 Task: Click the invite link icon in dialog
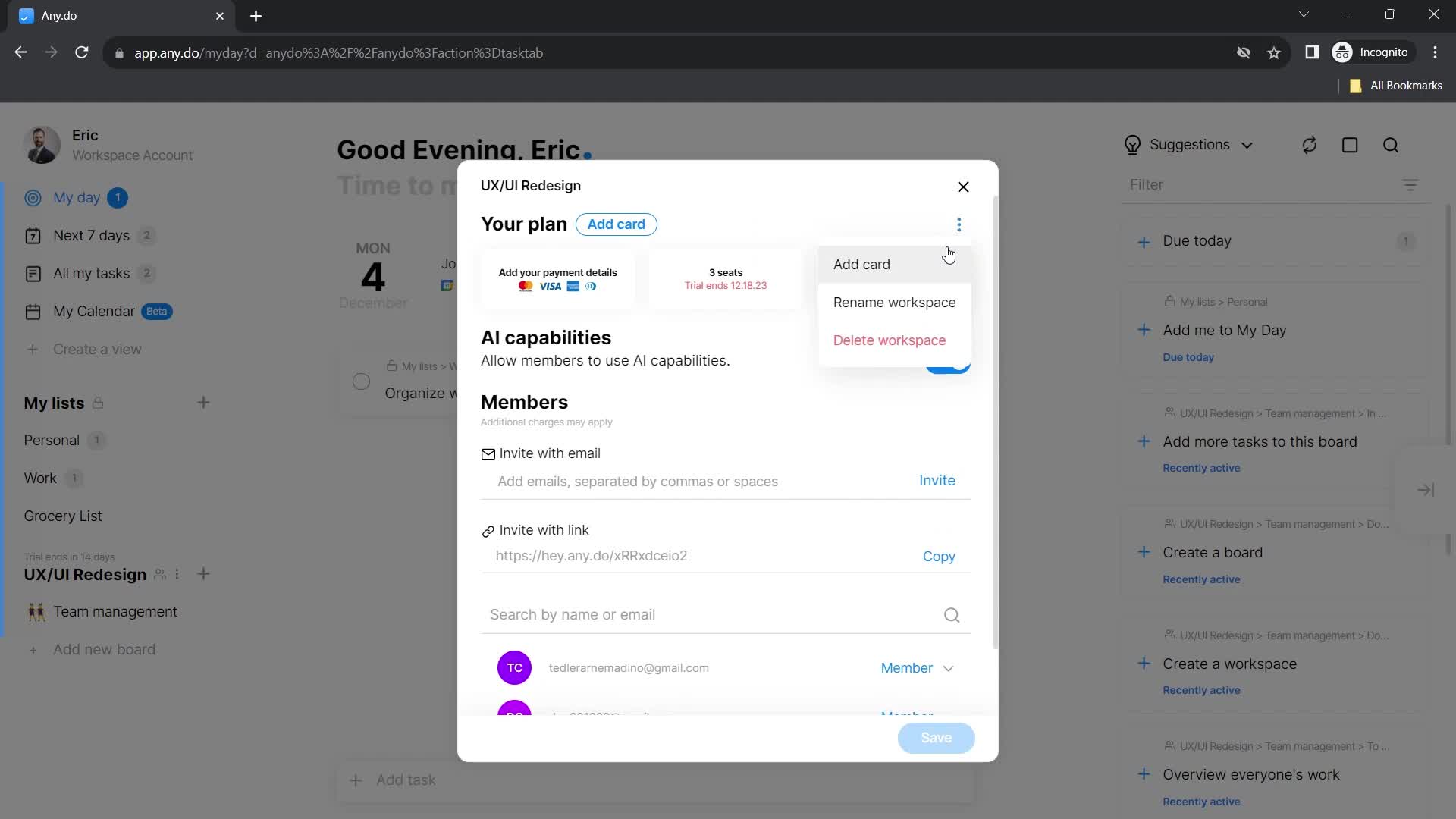[488, 530]
